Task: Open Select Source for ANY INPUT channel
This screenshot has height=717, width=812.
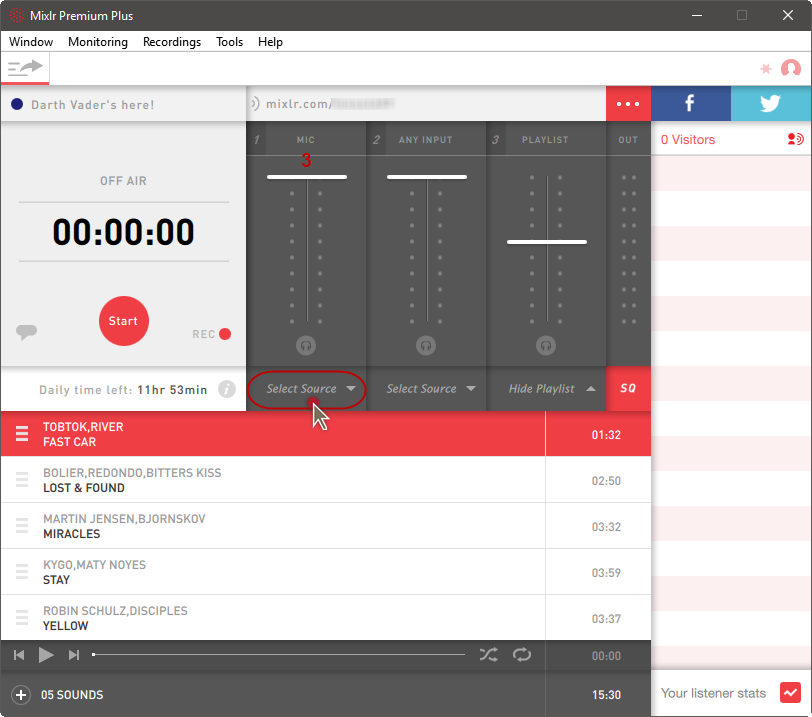Action: click(427, 389)
